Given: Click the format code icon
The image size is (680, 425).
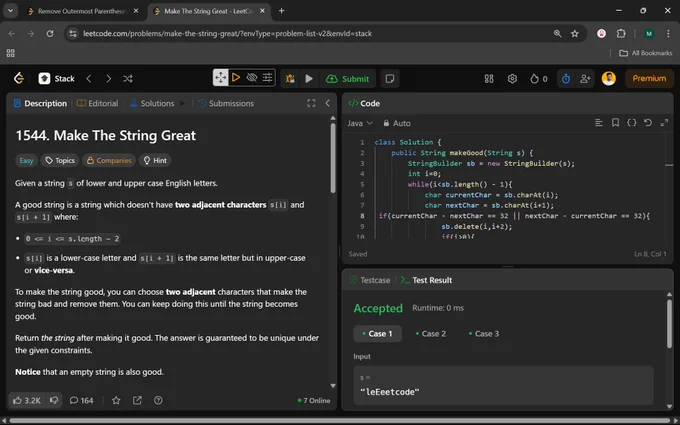Looking at the screenshot, I should point(598,123).
